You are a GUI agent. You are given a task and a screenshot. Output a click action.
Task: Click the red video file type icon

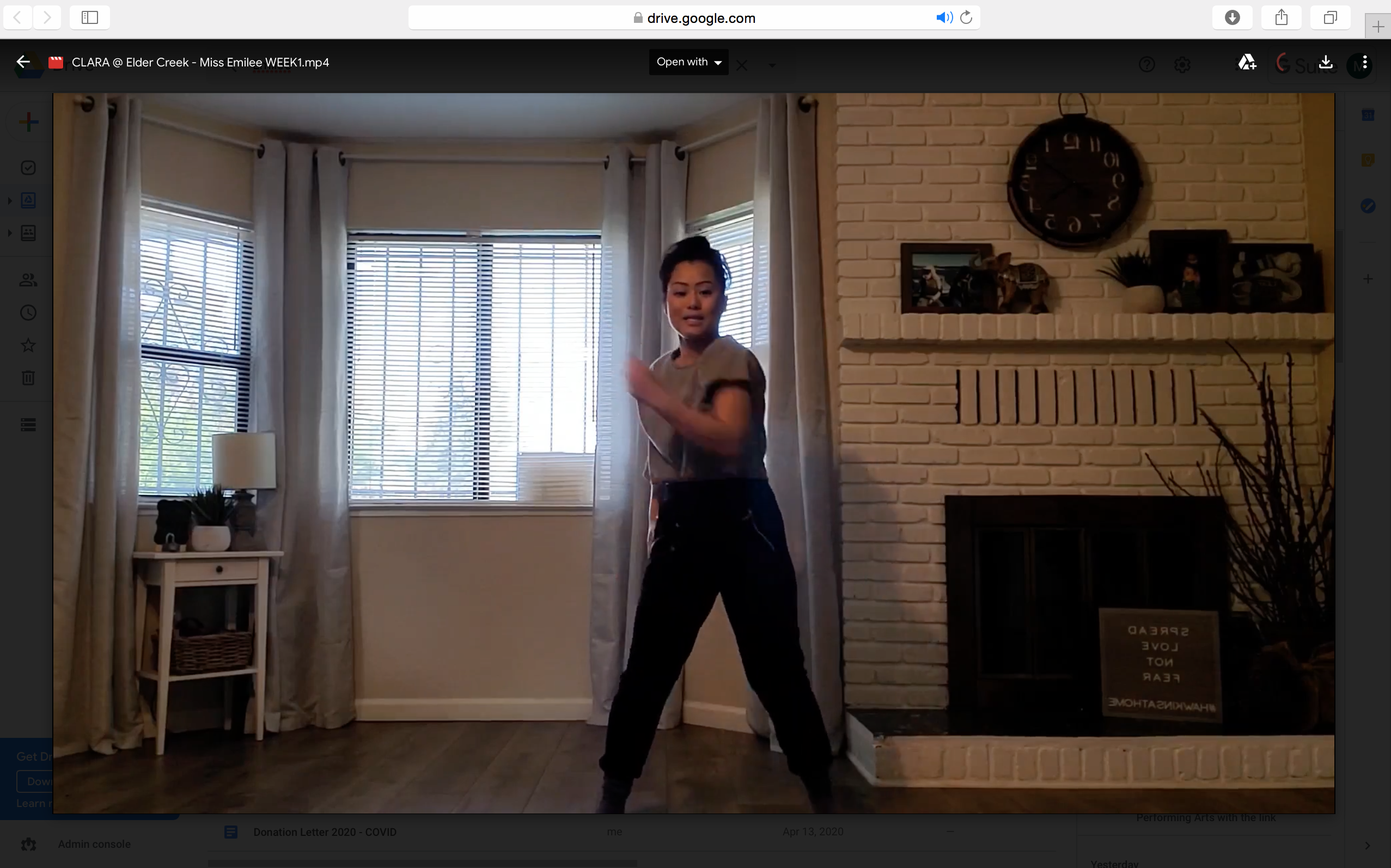(x=56, y=63)
